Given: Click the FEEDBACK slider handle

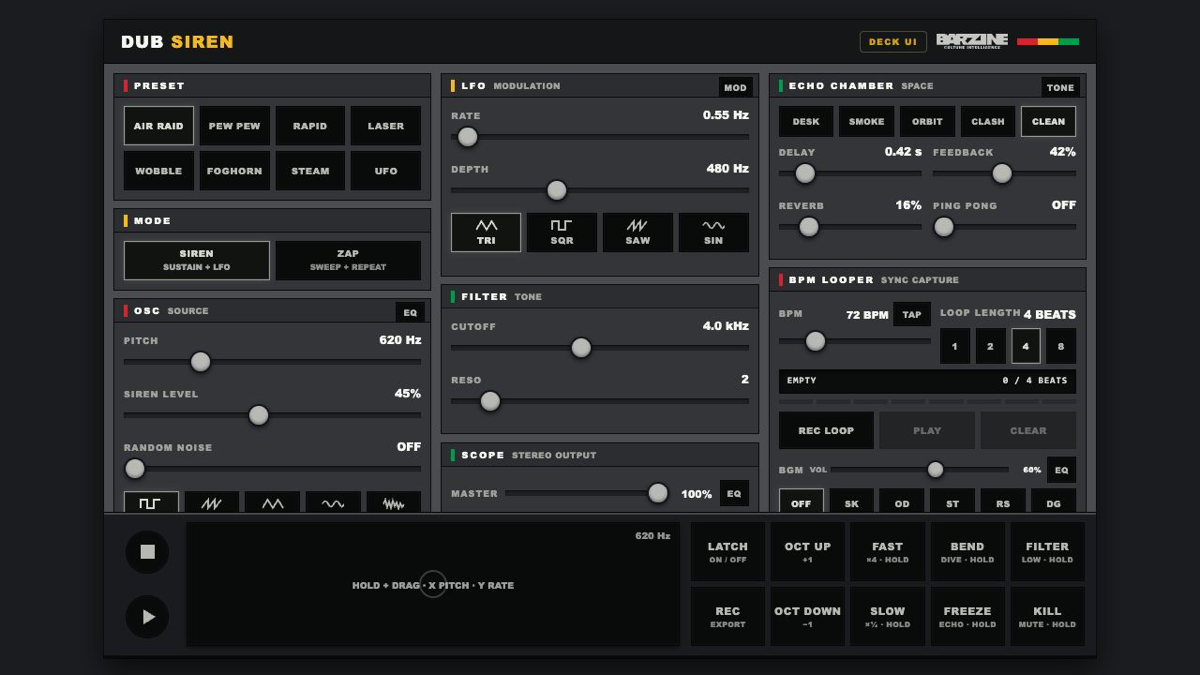Looking at the screenshot, I should pyautogui.click(x=1002, y=174).
